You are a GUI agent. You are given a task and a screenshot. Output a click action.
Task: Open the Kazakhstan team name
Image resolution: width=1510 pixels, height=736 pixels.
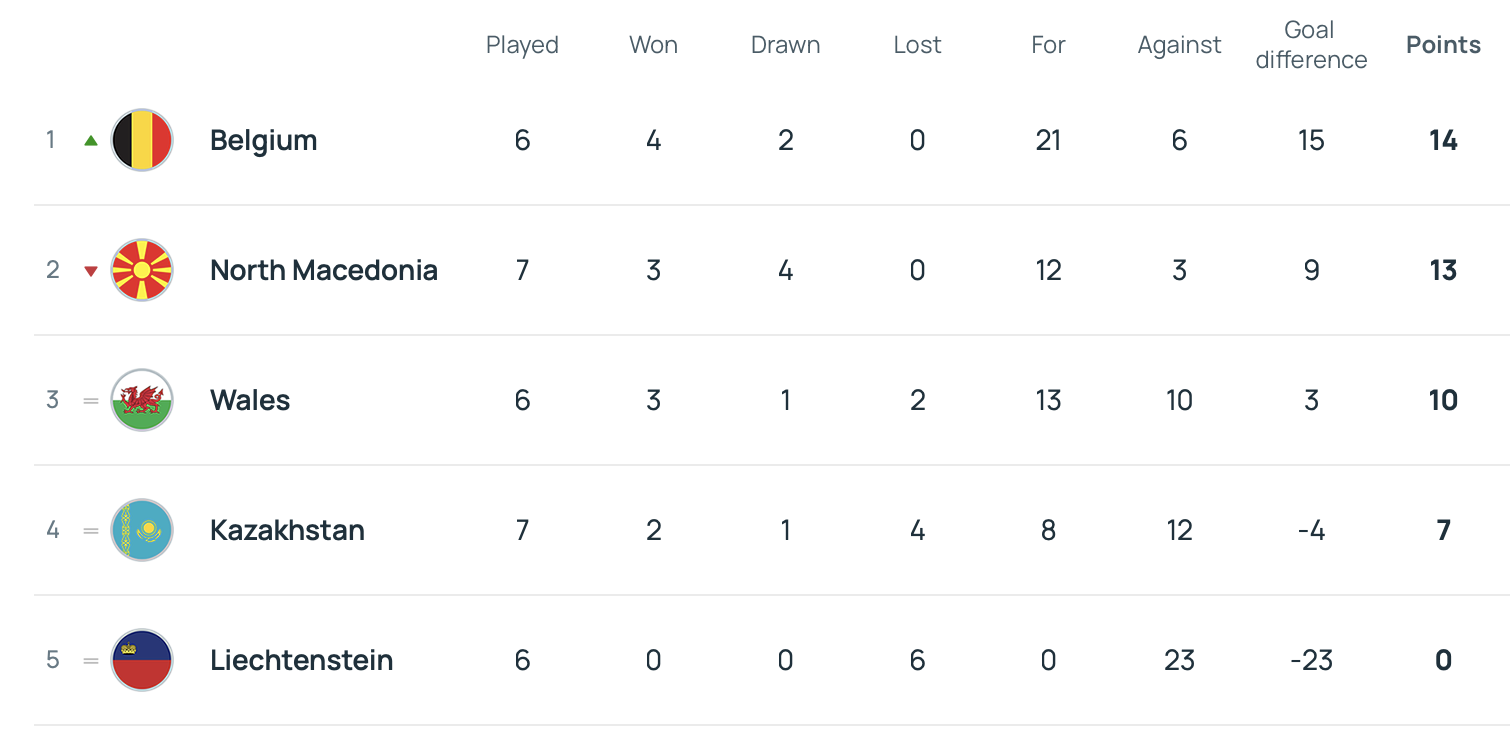pyautogui.click(x=287, y=530)
